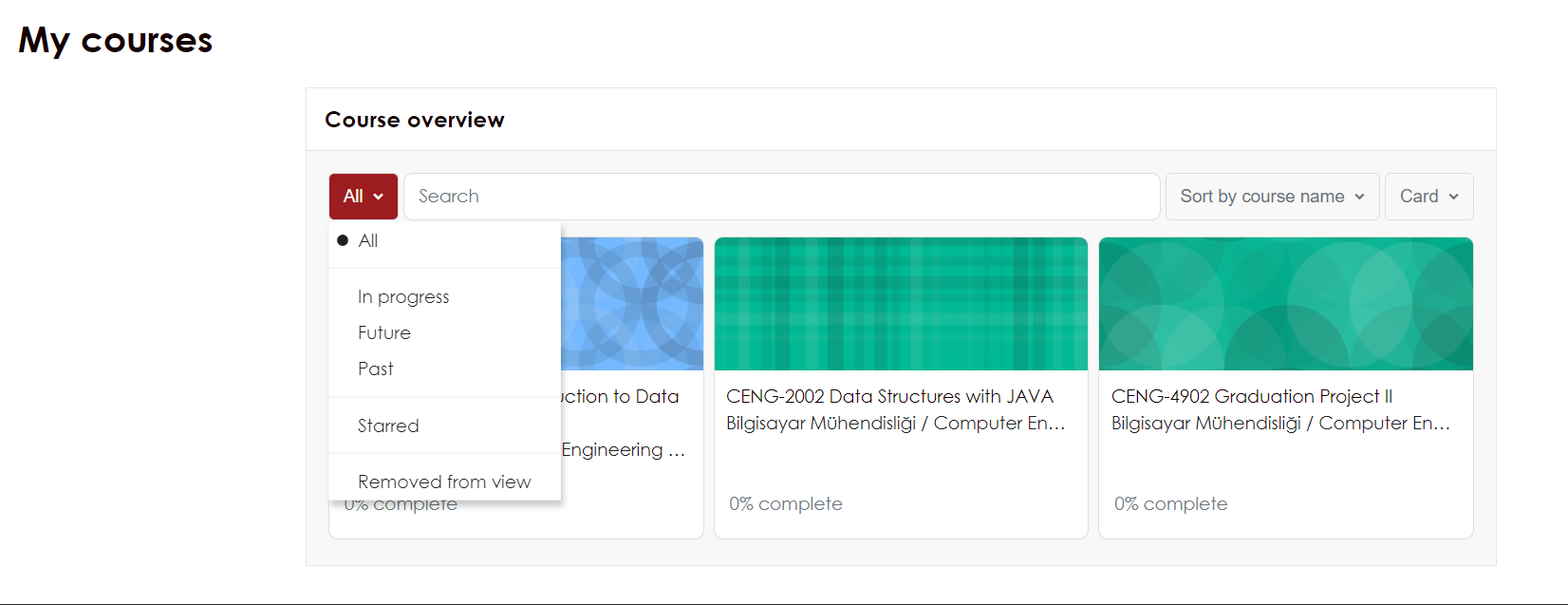This screenshot has width=1568, height=605.
Task: Open CENG-4902 Graduation Project II course
Action: [x=1251, y=397]
